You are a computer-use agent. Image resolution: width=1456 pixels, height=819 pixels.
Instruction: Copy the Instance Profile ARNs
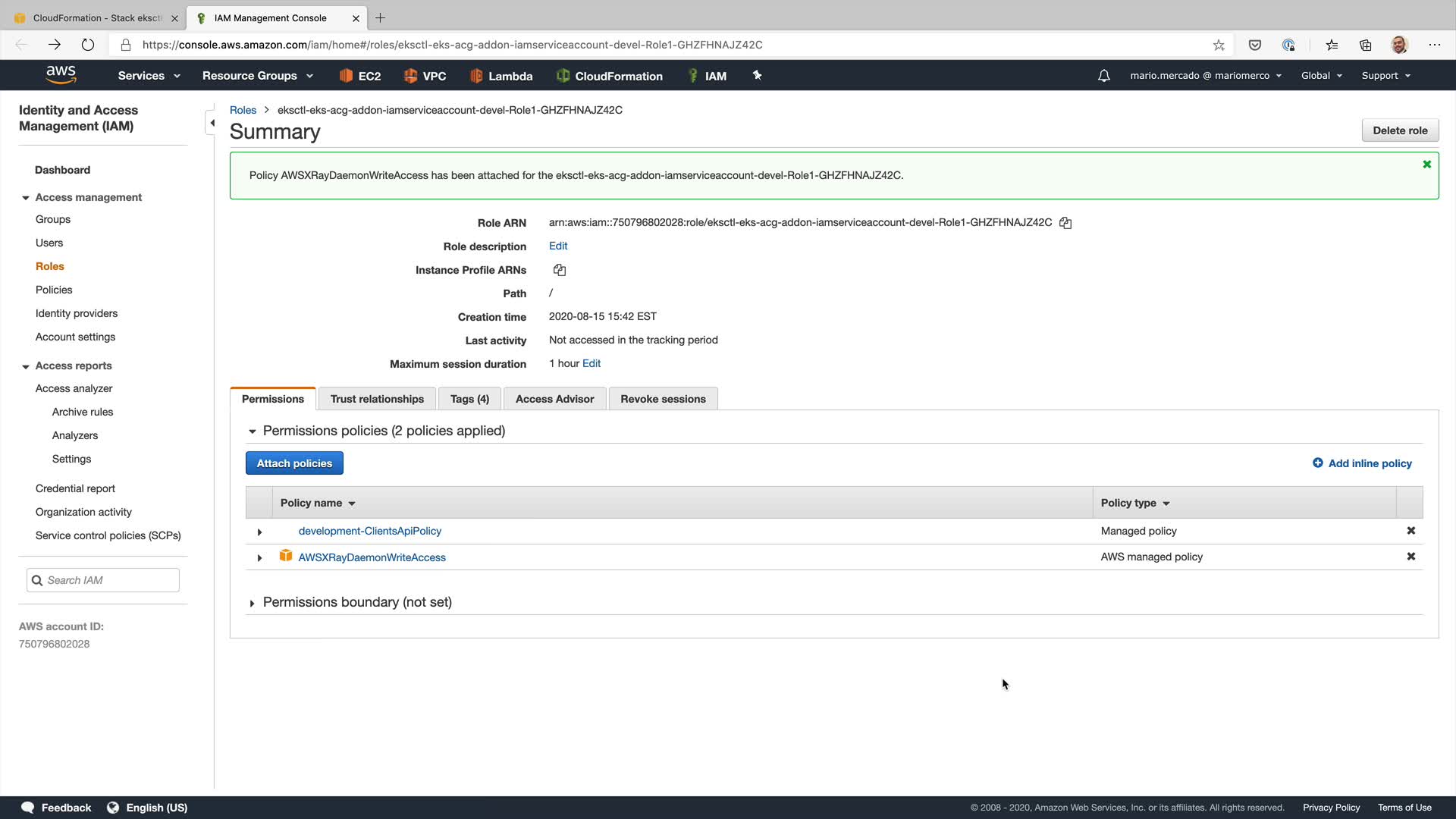(560, 270)
